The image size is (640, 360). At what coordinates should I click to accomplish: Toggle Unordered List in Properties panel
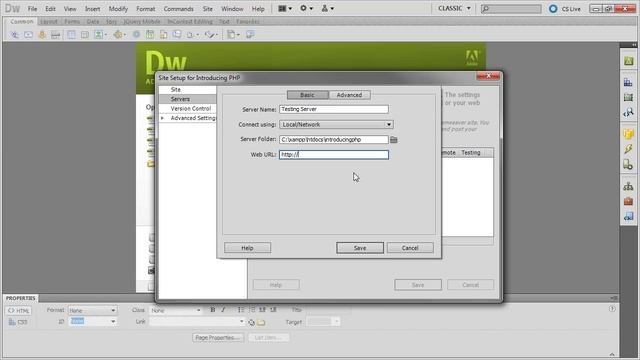(241, 310)
